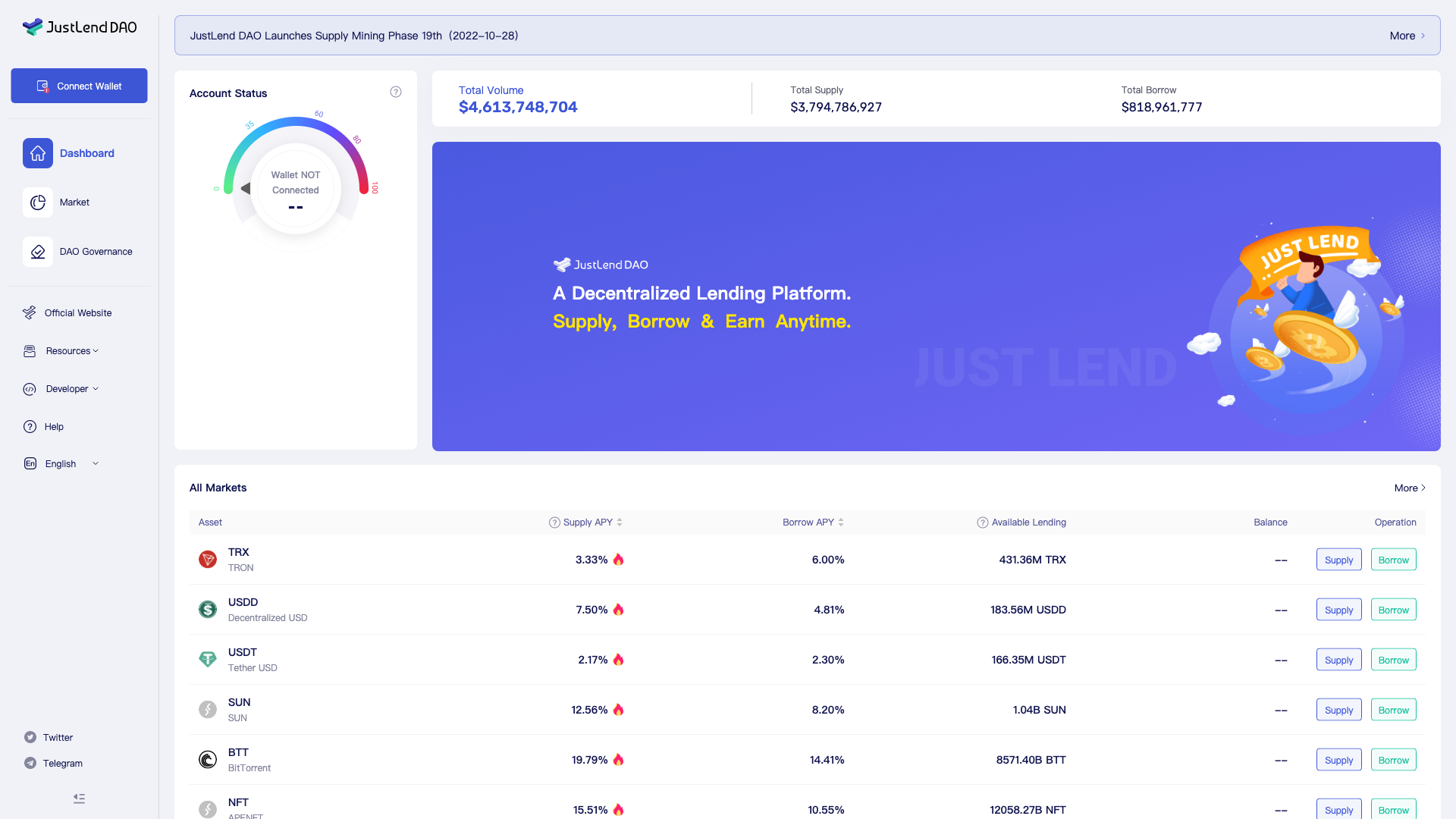
Task: Click Supply for SUN
Action: pos(1338,710)
